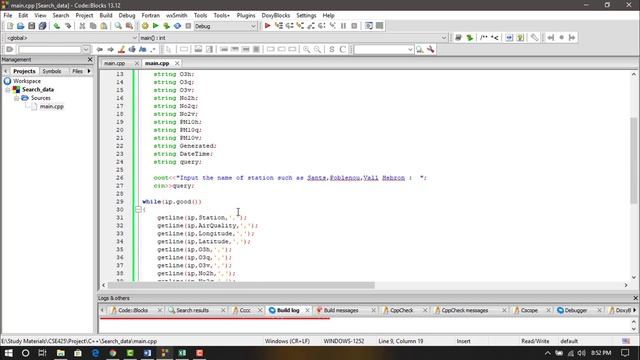Toggle the comment highlight C icon
Image resolution: width=640 pixels, height=360 pixels.
tap(342, 49)
